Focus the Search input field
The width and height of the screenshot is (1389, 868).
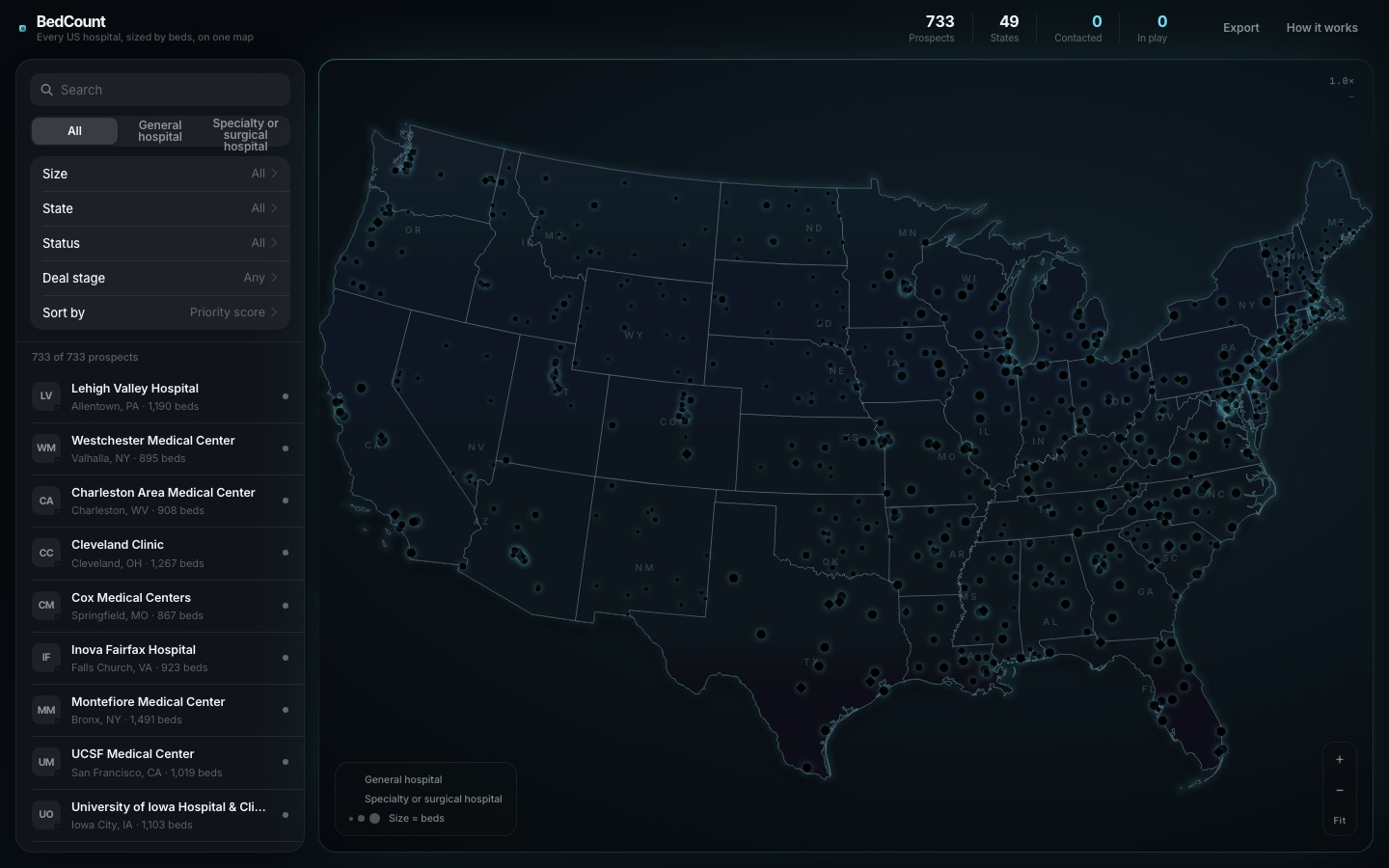tap(160, 90)
